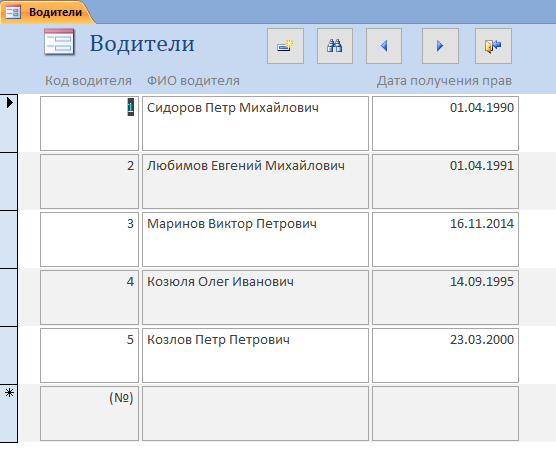The width and height of the screenshot is (556, 469).
Task: Go to next record with right arrow
Action: coord(440,46)
